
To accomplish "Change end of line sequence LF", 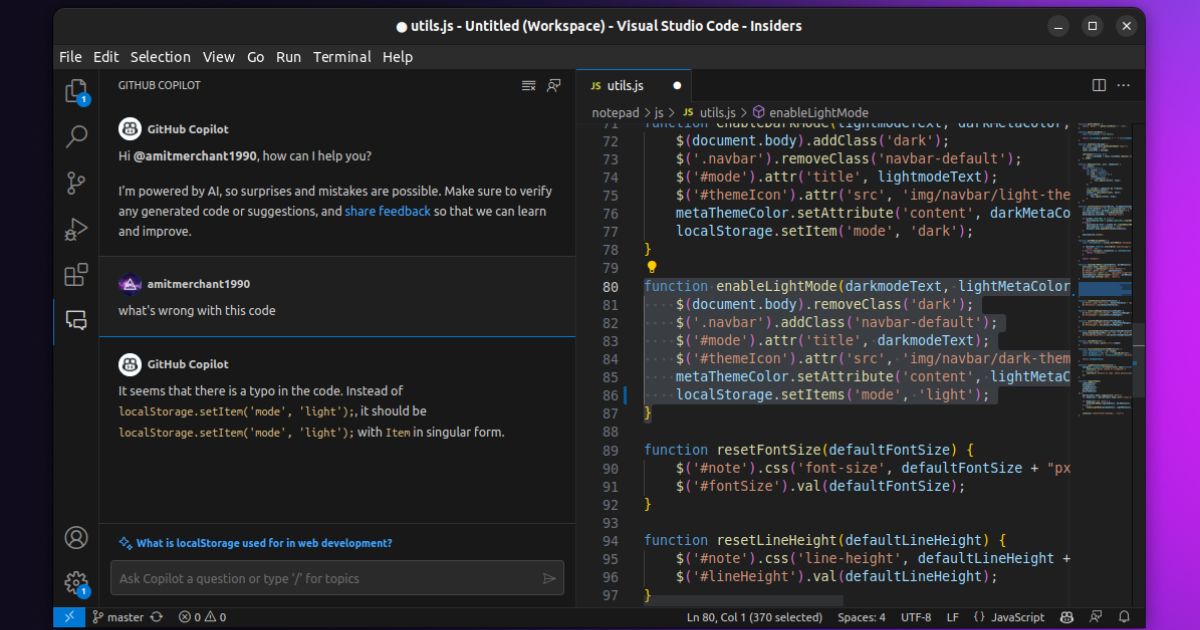I will click(x=952, y=617).
